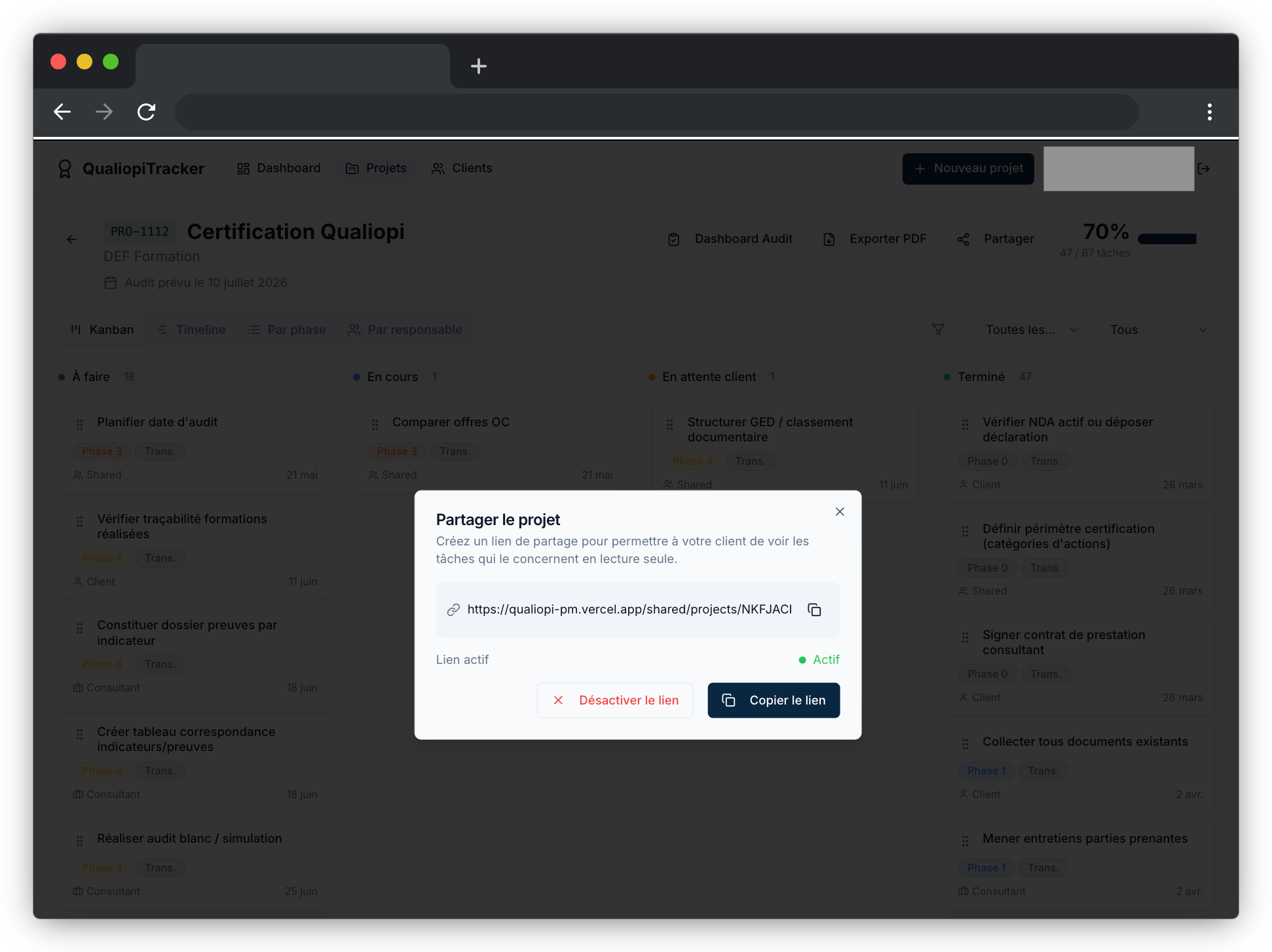The height and width of the screenshot is (952, 1272).
Task: Click the 70% progress bar
Action: [1167, 239]
